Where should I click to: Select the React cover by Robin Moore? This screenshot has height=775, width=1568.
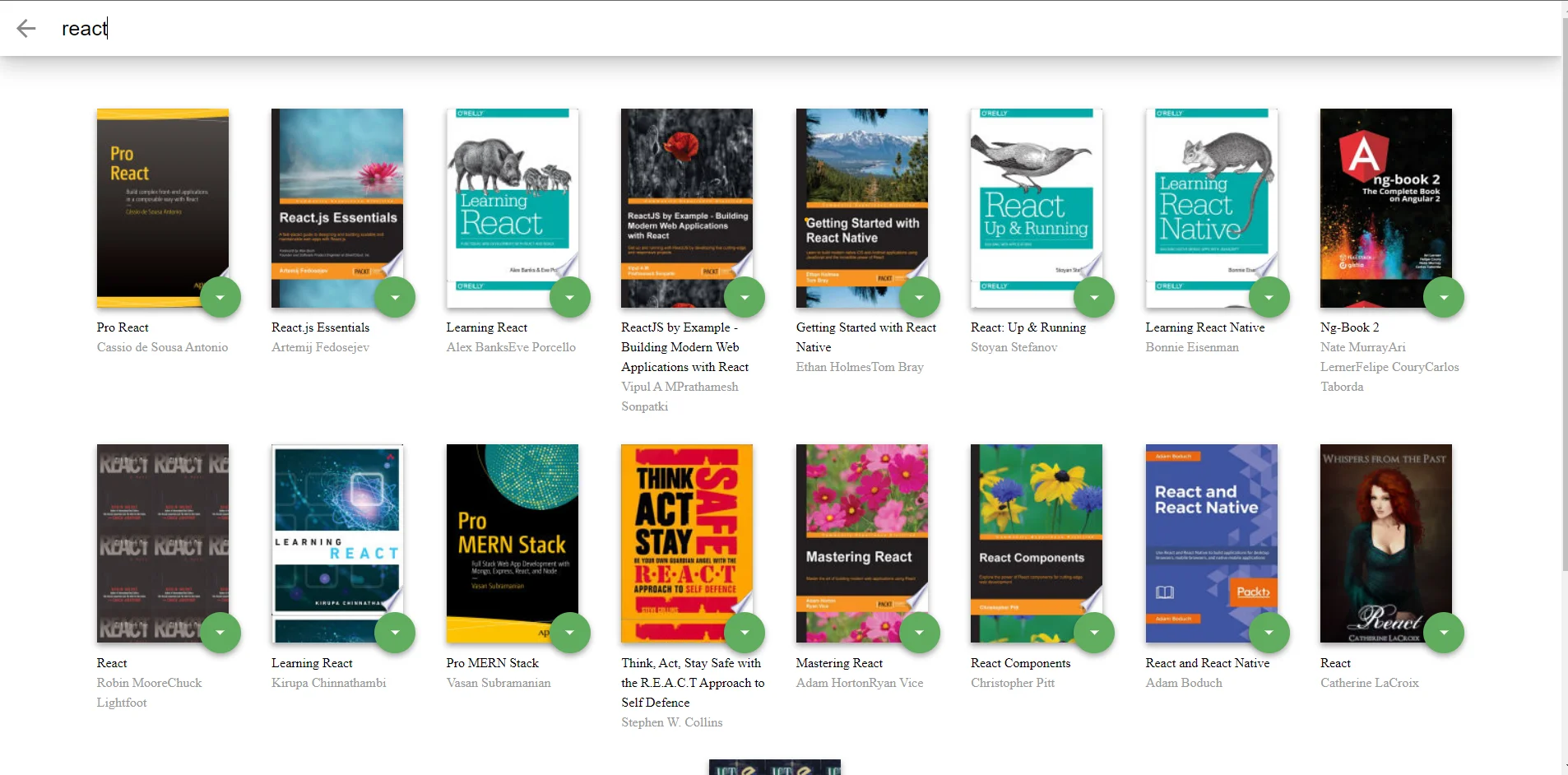tap(163, 544)
